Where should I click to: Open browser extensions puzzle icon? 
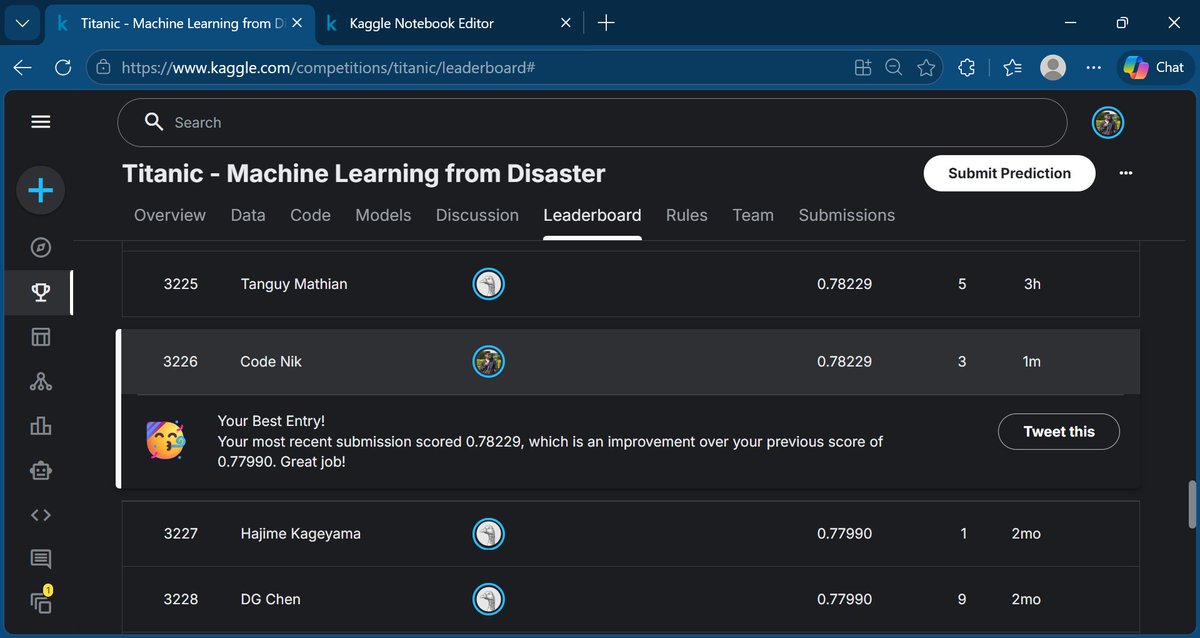[966, 67]
